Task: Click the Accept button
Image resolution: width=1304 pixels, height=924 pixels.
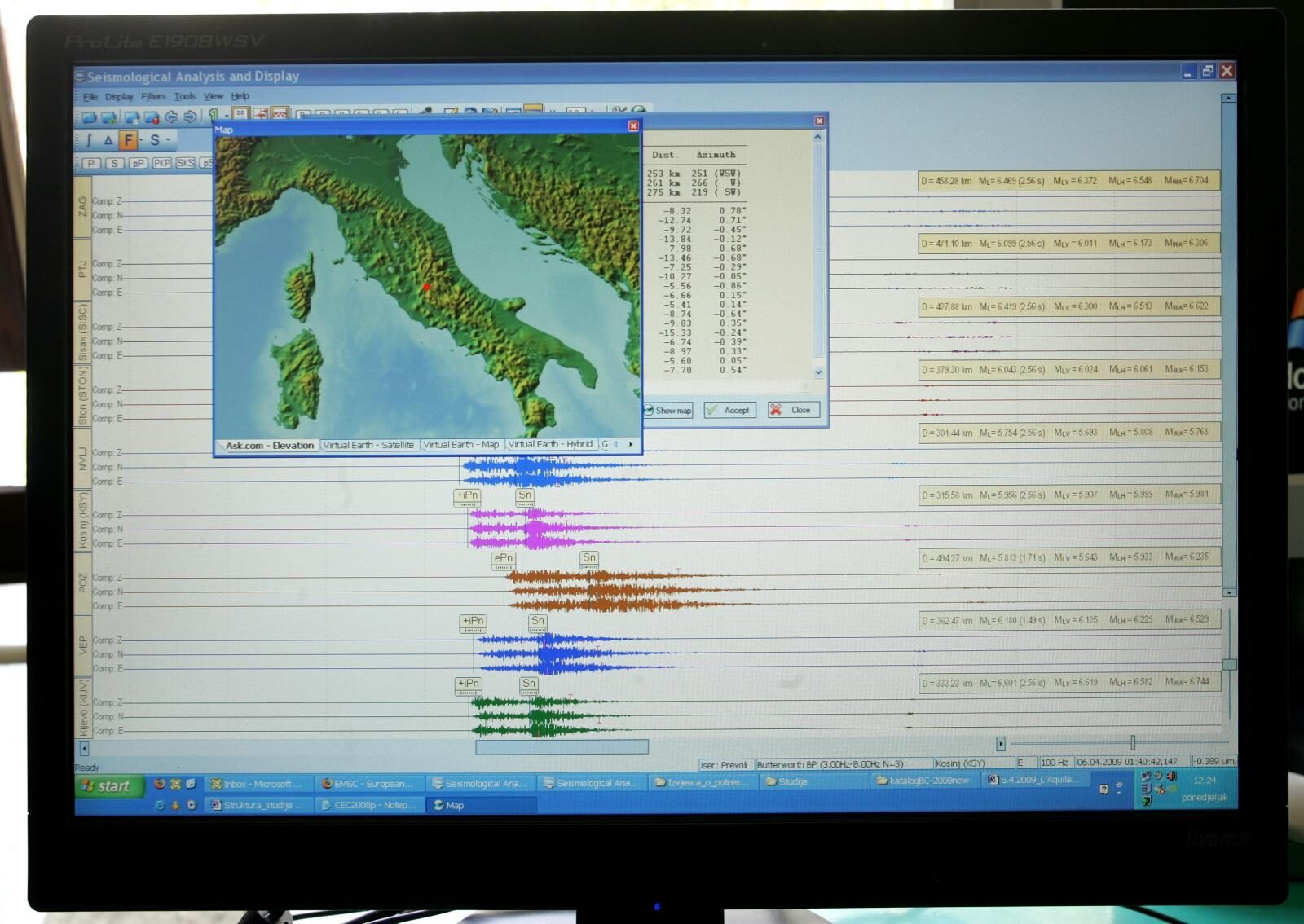Action: click(729, 410)
